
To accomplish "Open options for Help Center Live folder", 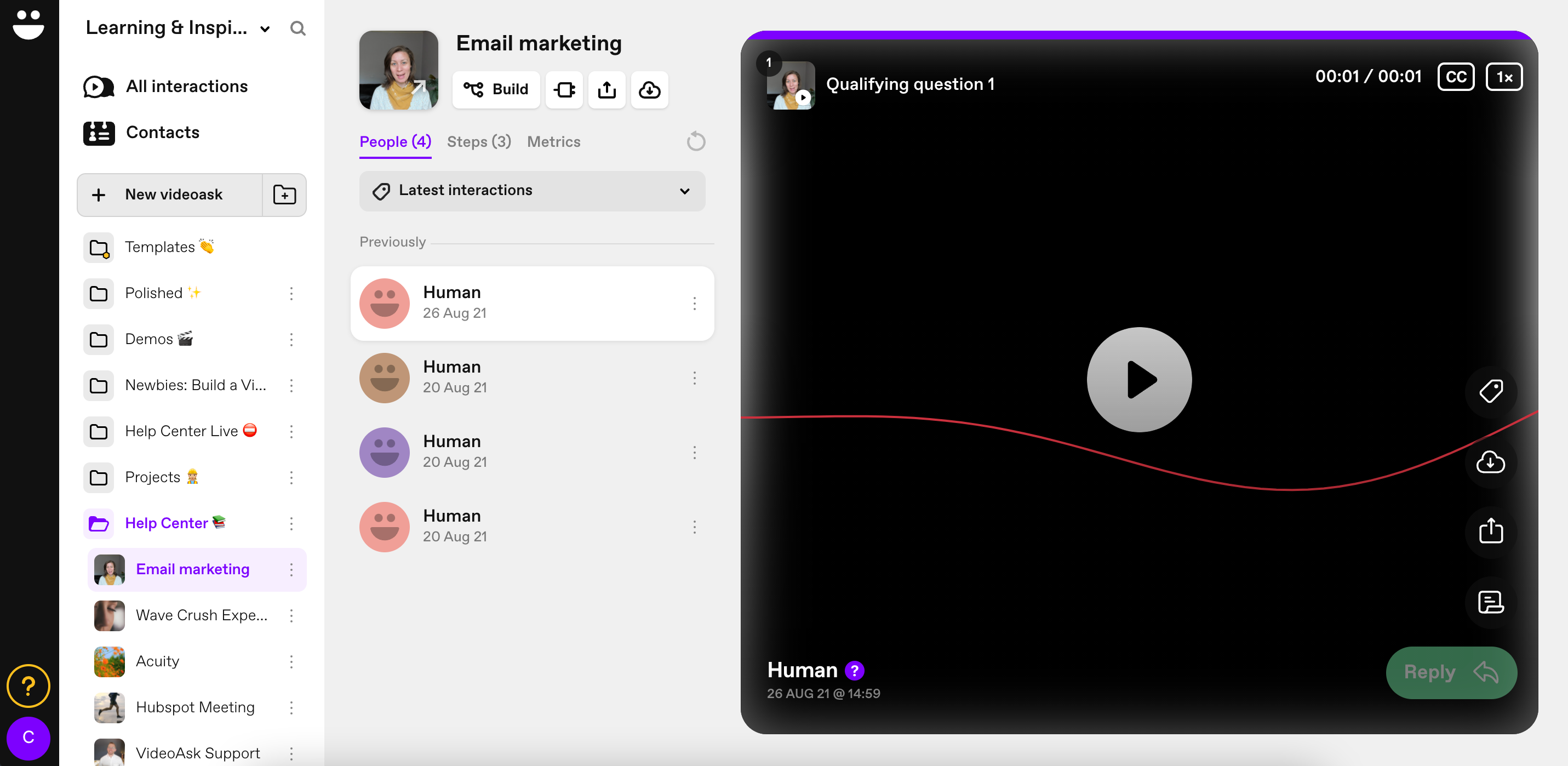I will click(291, 431).
